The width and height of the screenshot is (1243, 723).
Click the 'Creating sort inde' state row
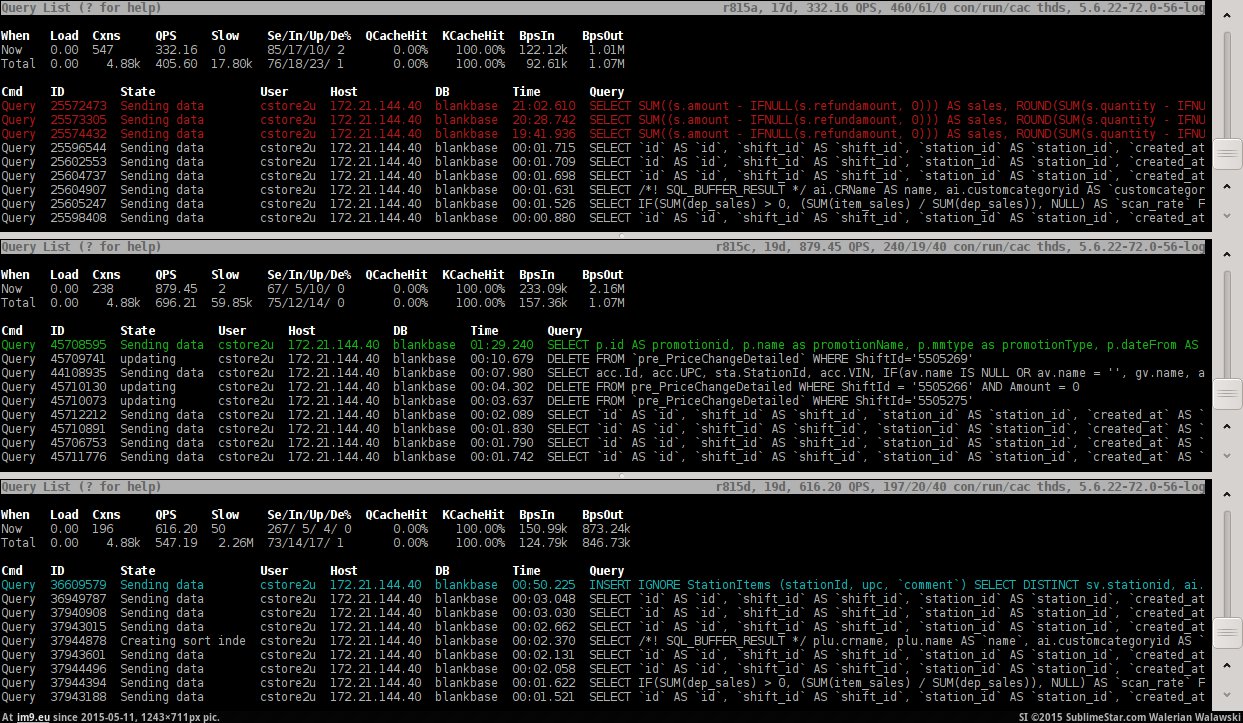pos(182,641)
